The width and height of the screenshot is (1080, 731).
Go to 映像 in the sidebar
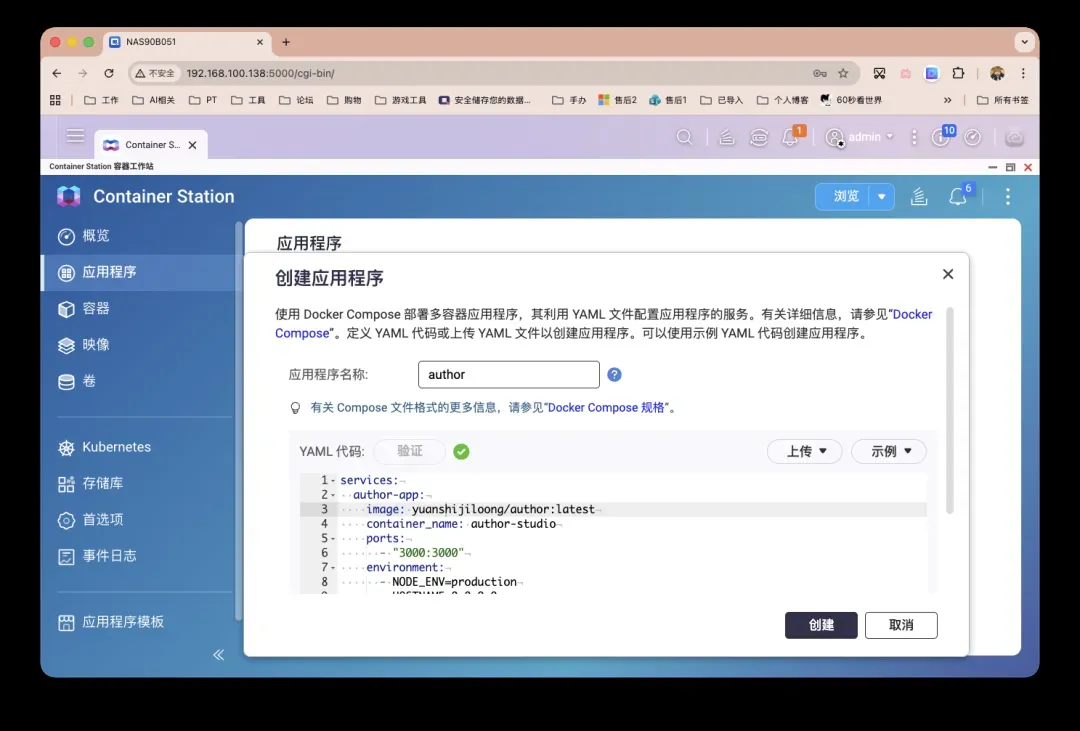[x=96, y=345]
